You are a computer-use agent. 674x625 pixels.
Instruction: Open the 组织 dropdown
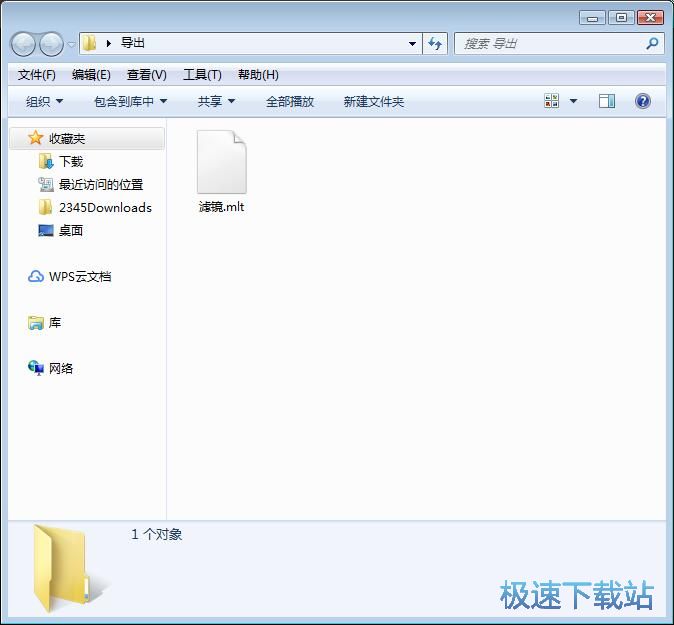click(x=44, y=102)
